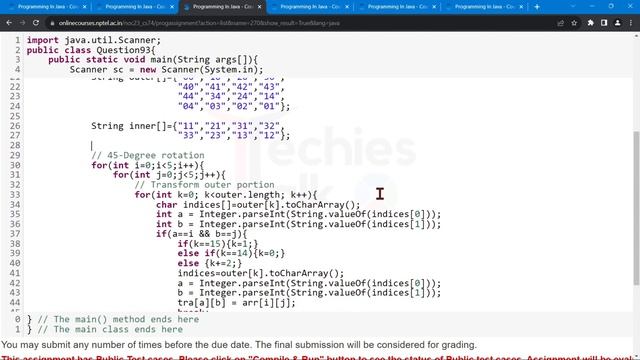
Task: Click 'public class Question93{' line
Action: click(91, 50)
